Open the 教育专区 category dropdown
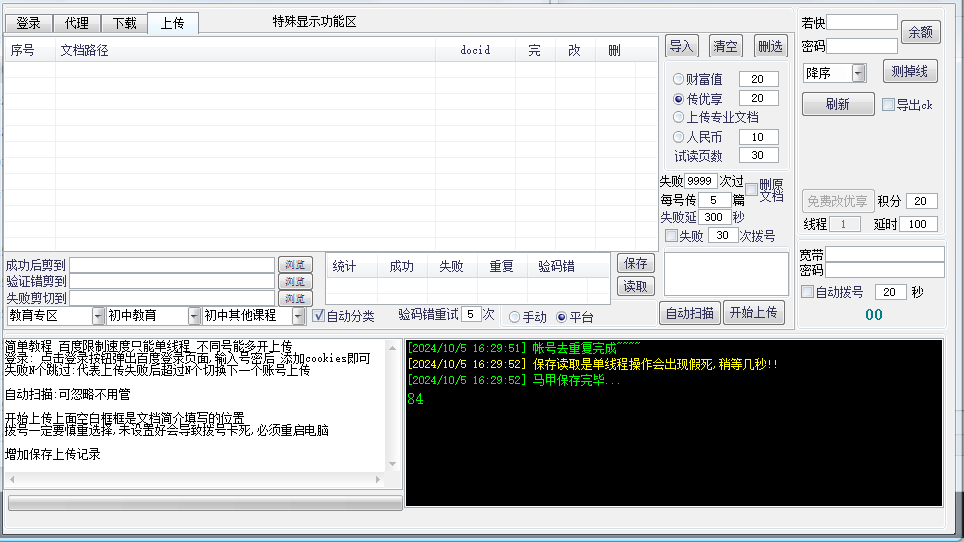The width and height of the screenshot is (964, 542). [98, 316]
